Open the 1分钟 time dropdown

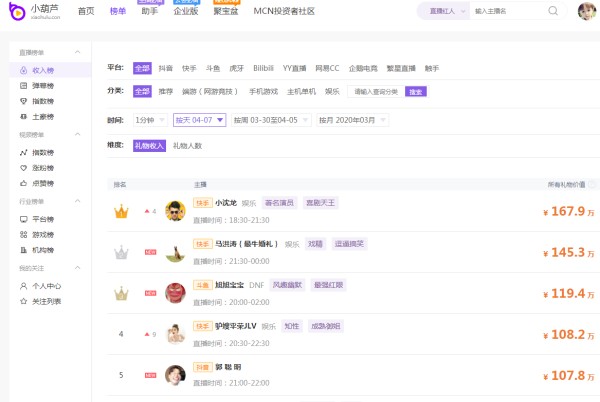(x=150, y=120)
